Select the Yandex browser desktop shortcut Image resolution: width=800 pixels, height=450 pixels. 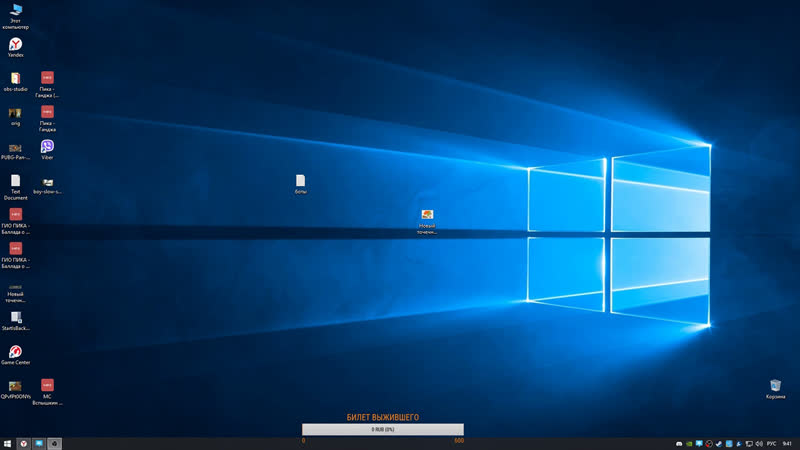[15, 47]
